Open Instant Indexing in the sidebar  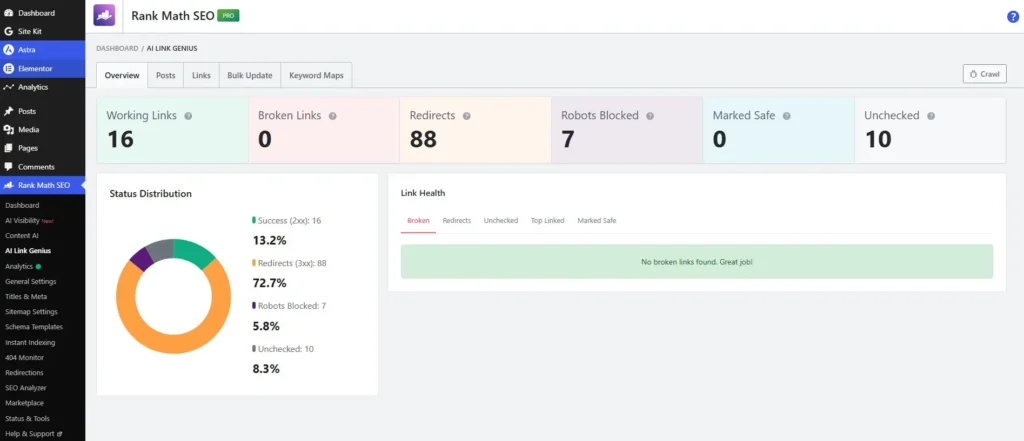[30, 342]
